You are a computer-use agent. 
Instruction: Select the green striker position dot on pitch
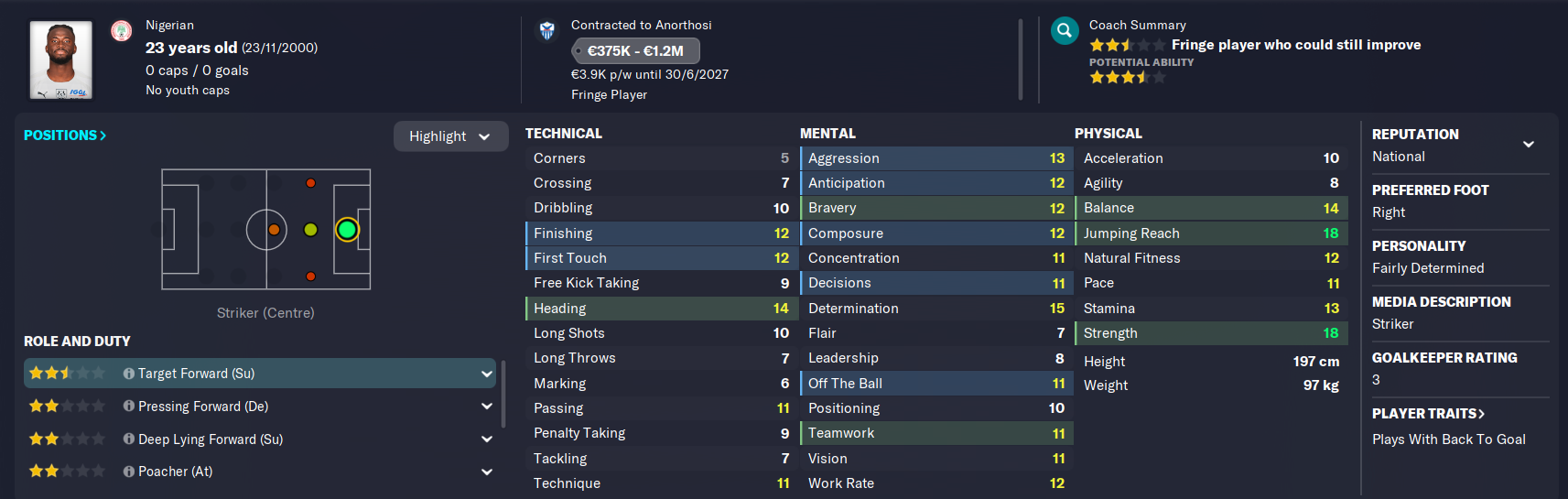pos(347,230)
